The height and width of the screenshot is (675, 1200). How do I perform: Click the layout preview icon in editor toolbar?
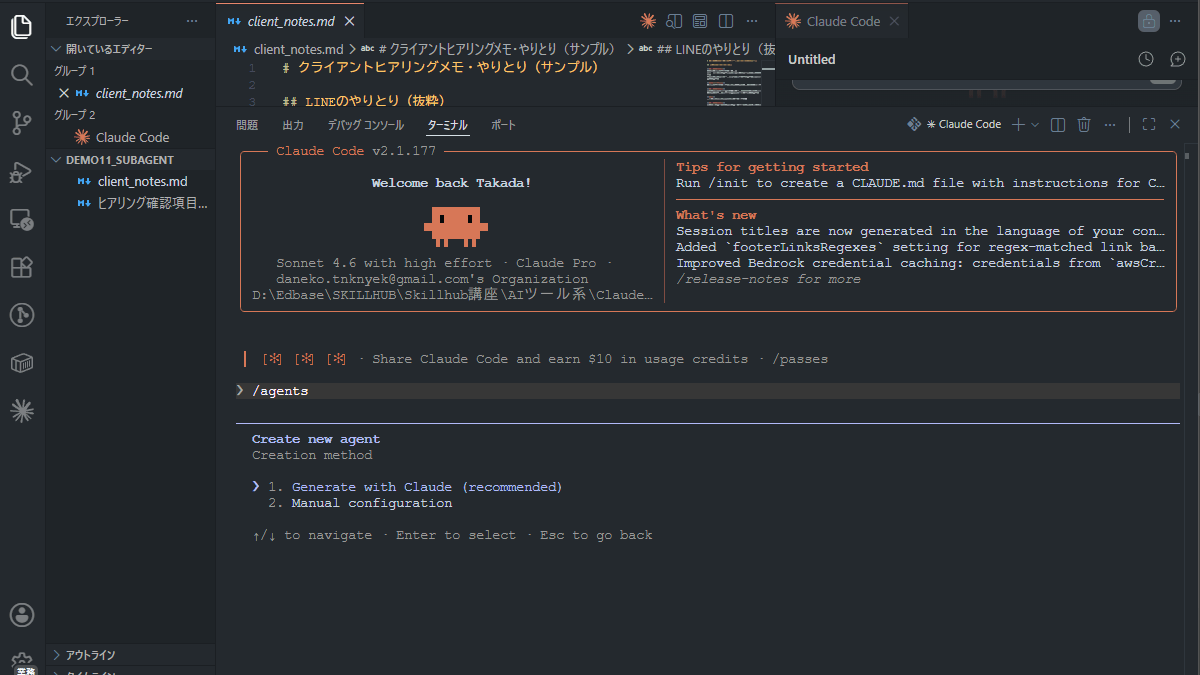click(x=700, y=21)
